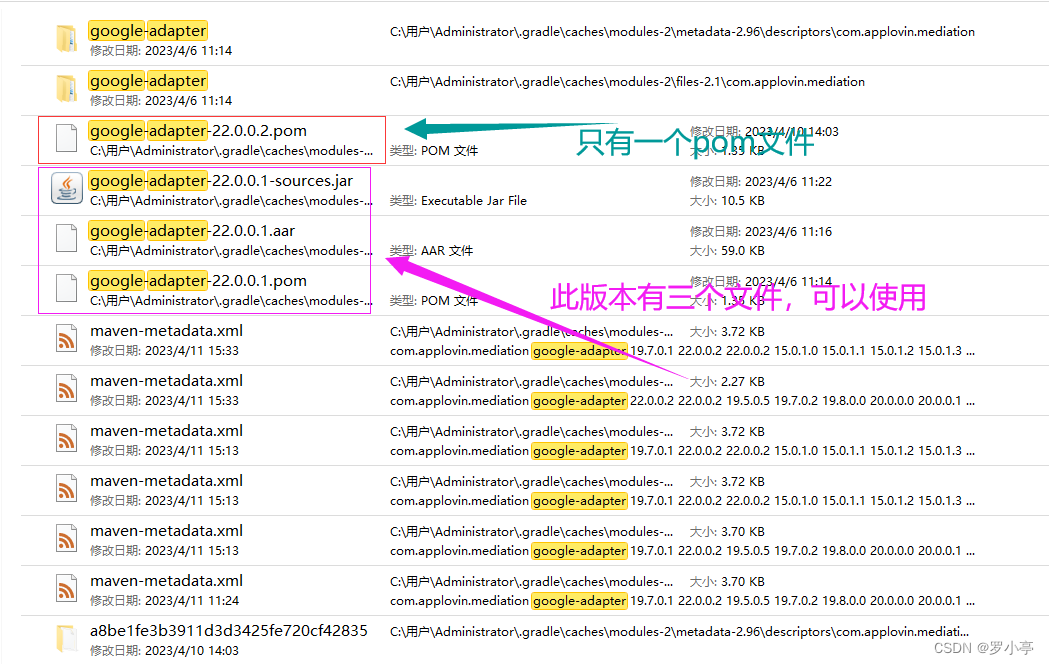Click the folder icon of google-adapter in metadata-2.96 descriptors

click(x=66, y=39)
